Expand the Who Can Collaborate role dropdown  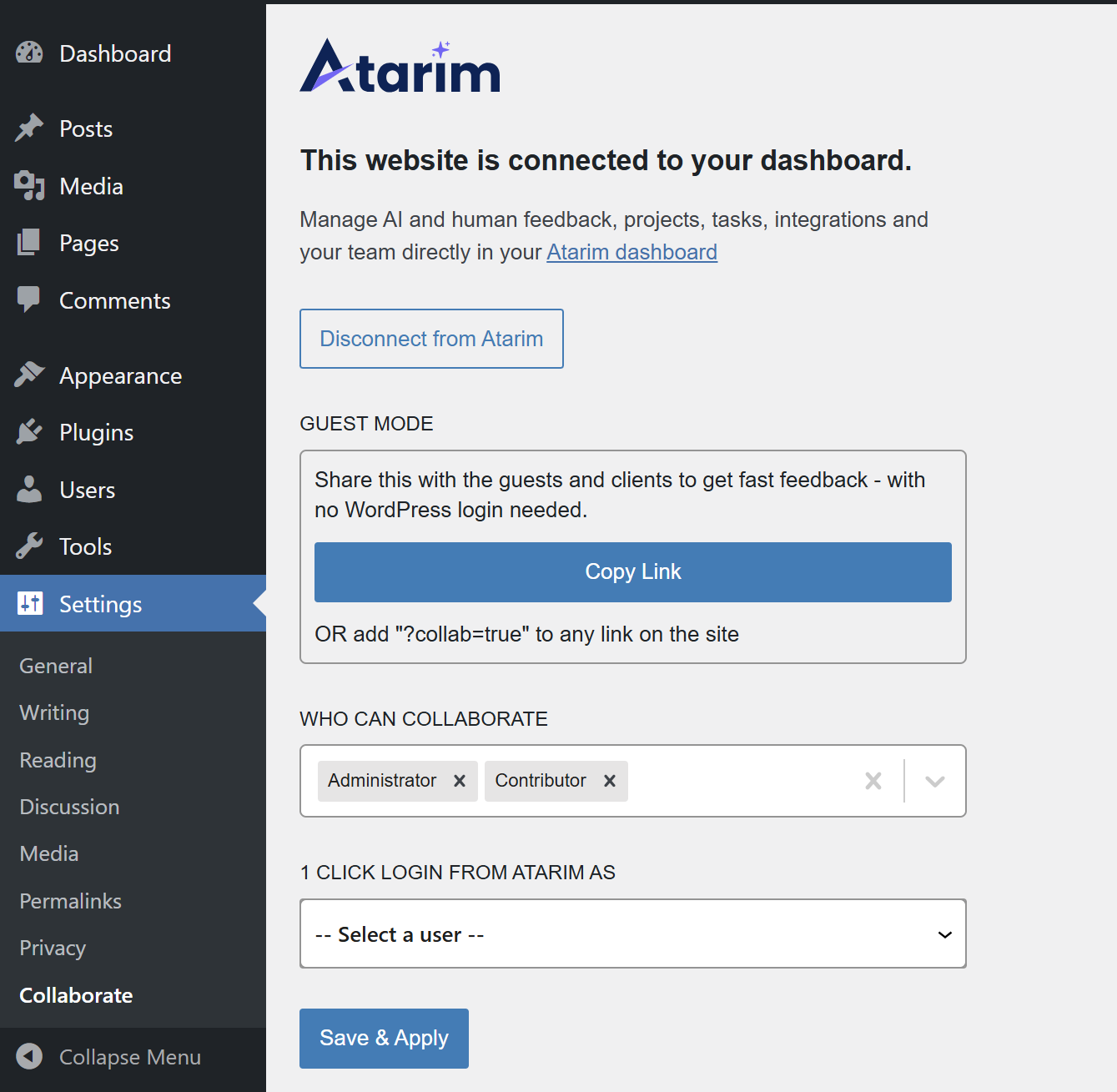pos(935,781)
